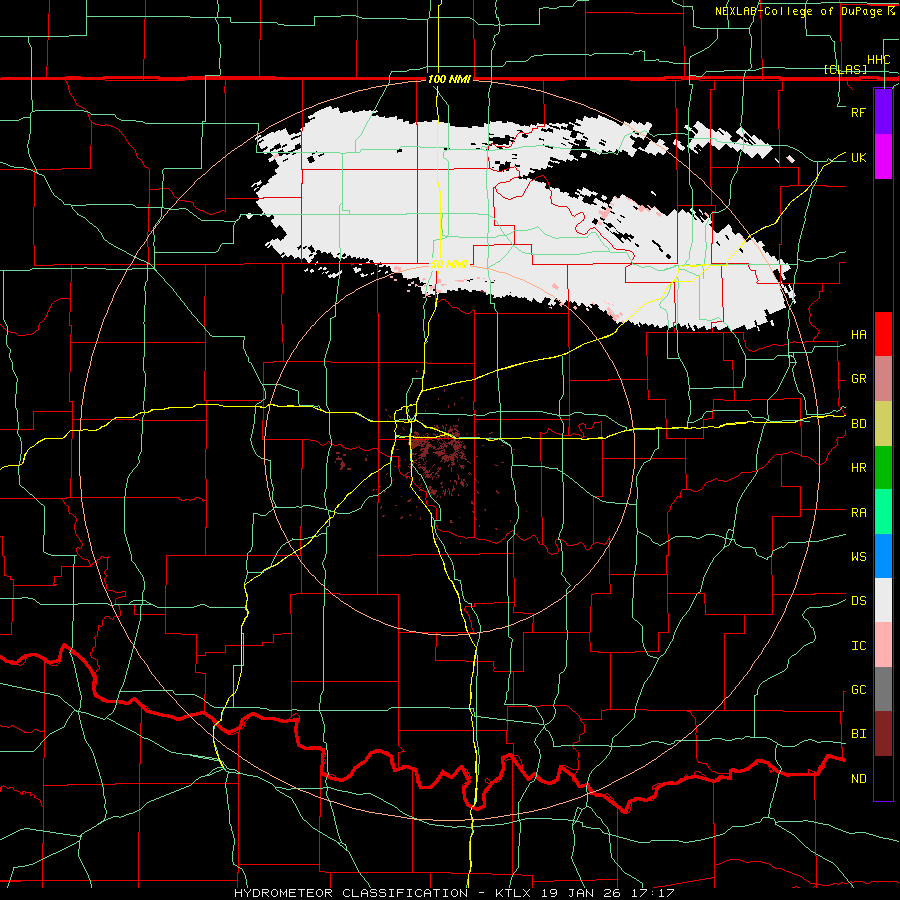
Task: Click the DS legend label
Action: coord(858,601)
